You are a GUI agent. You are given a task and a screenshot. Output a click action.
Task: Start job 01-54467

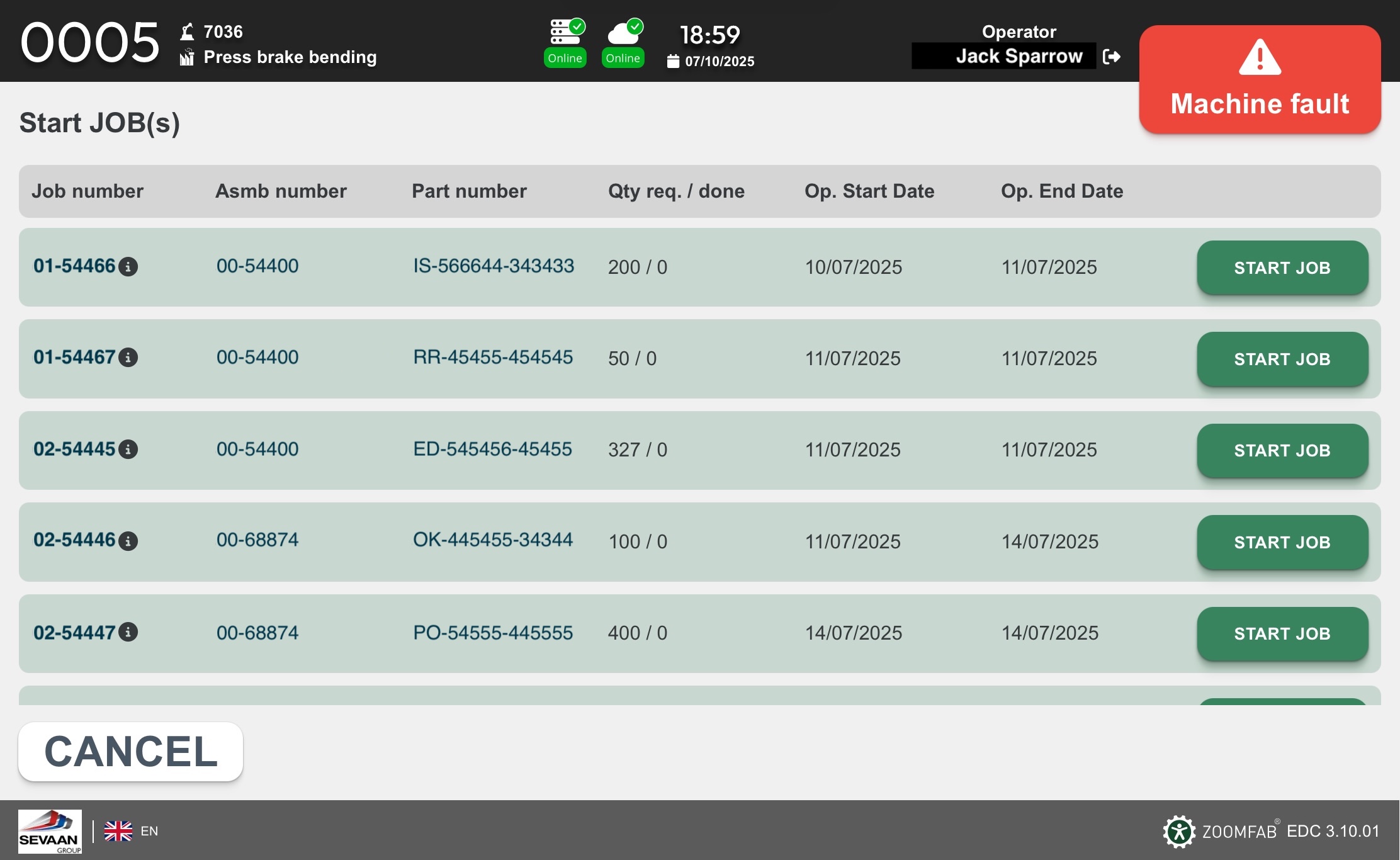[1282, 359]
